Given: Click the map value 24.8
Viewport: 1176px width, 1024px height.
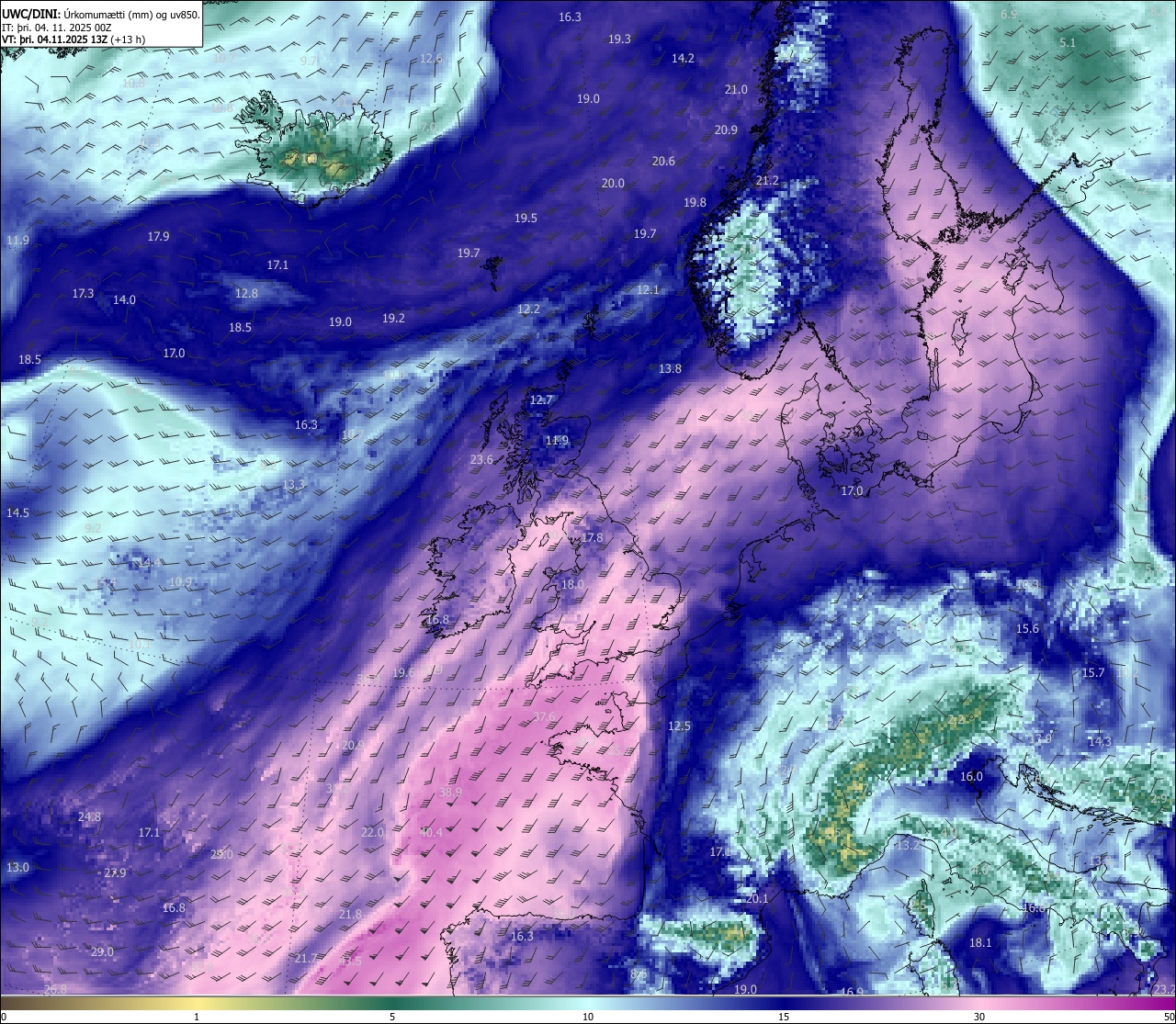Looking at the screenshot, I should click(x=89, y=816).
